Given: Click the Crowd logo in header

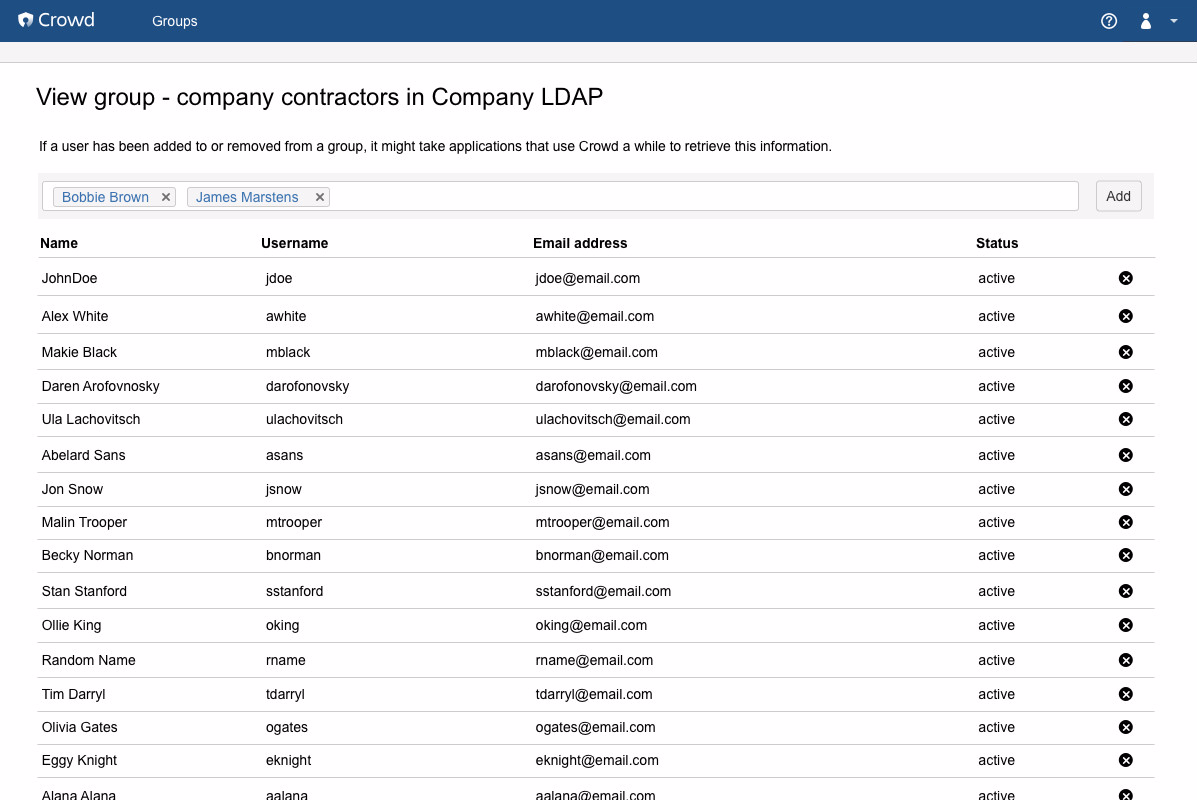Looking at the screenshot, I should [56, 20].
